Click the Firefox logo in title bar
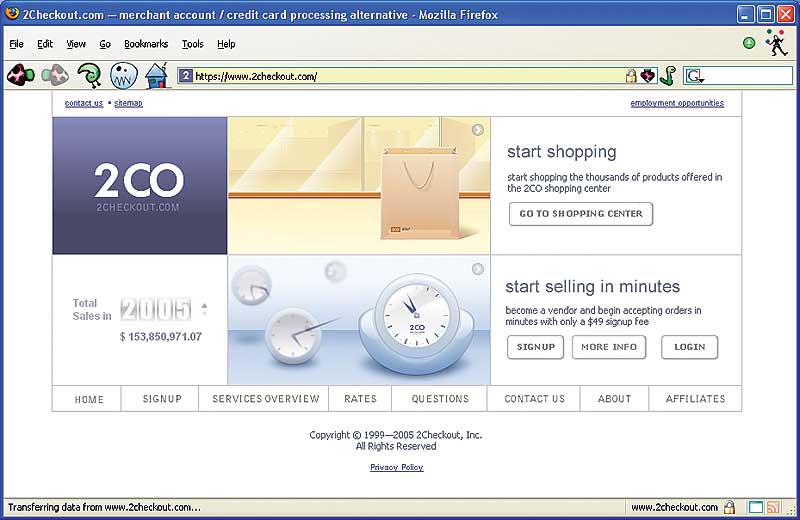 pyautogui.click(x=12, y=13)
